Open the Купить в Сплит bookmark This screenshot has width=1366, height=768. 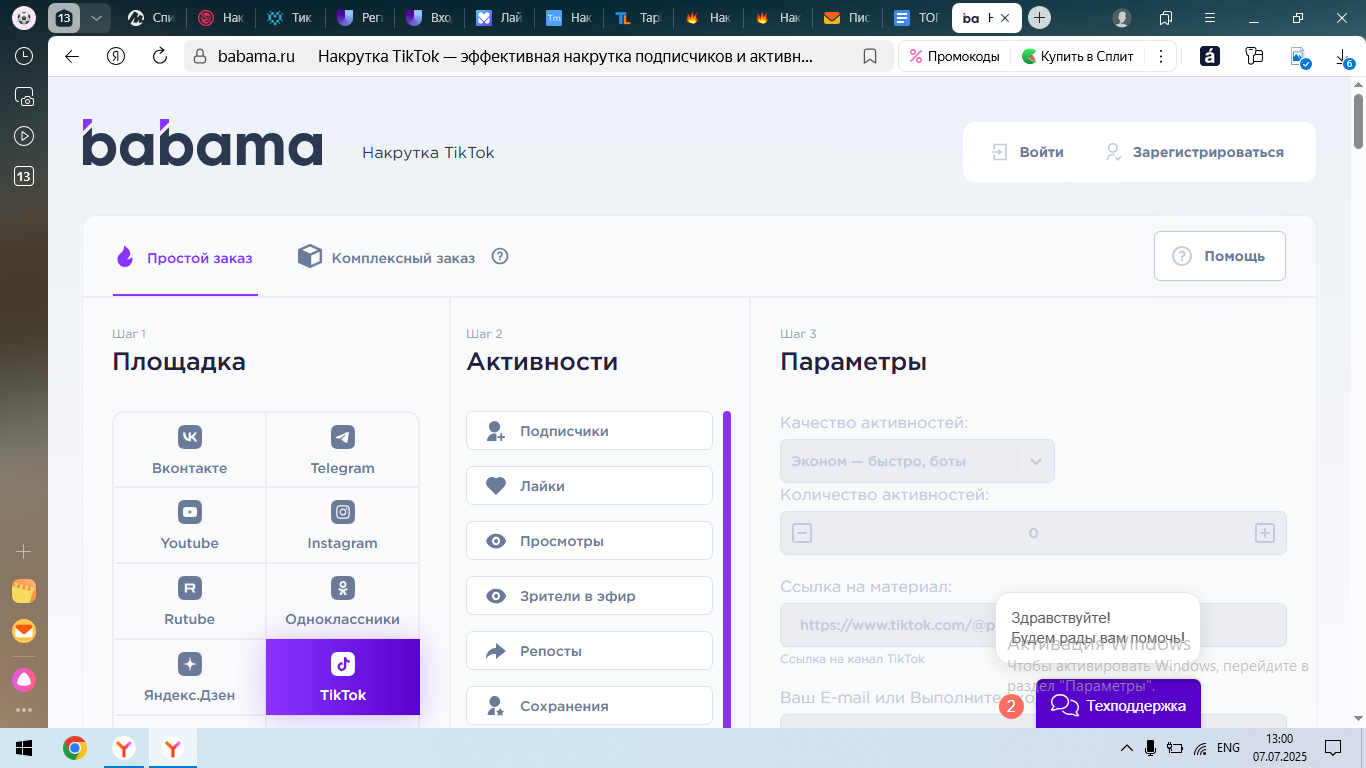(x=1078, y=56)
